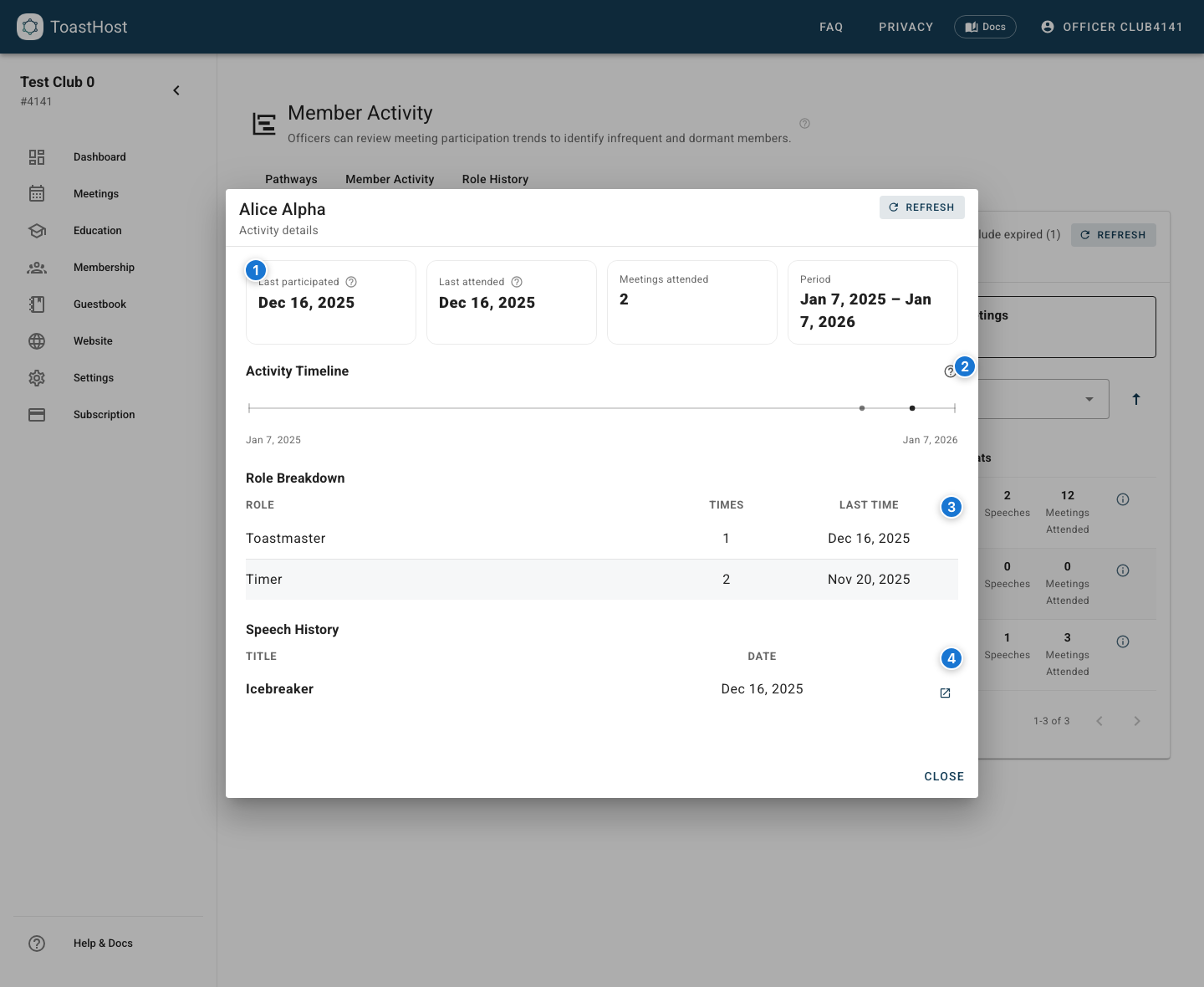Open the Help & Docs question mark icon
Image resolution: width=1204 pixels, height=987 pixels.
(37, 943)
